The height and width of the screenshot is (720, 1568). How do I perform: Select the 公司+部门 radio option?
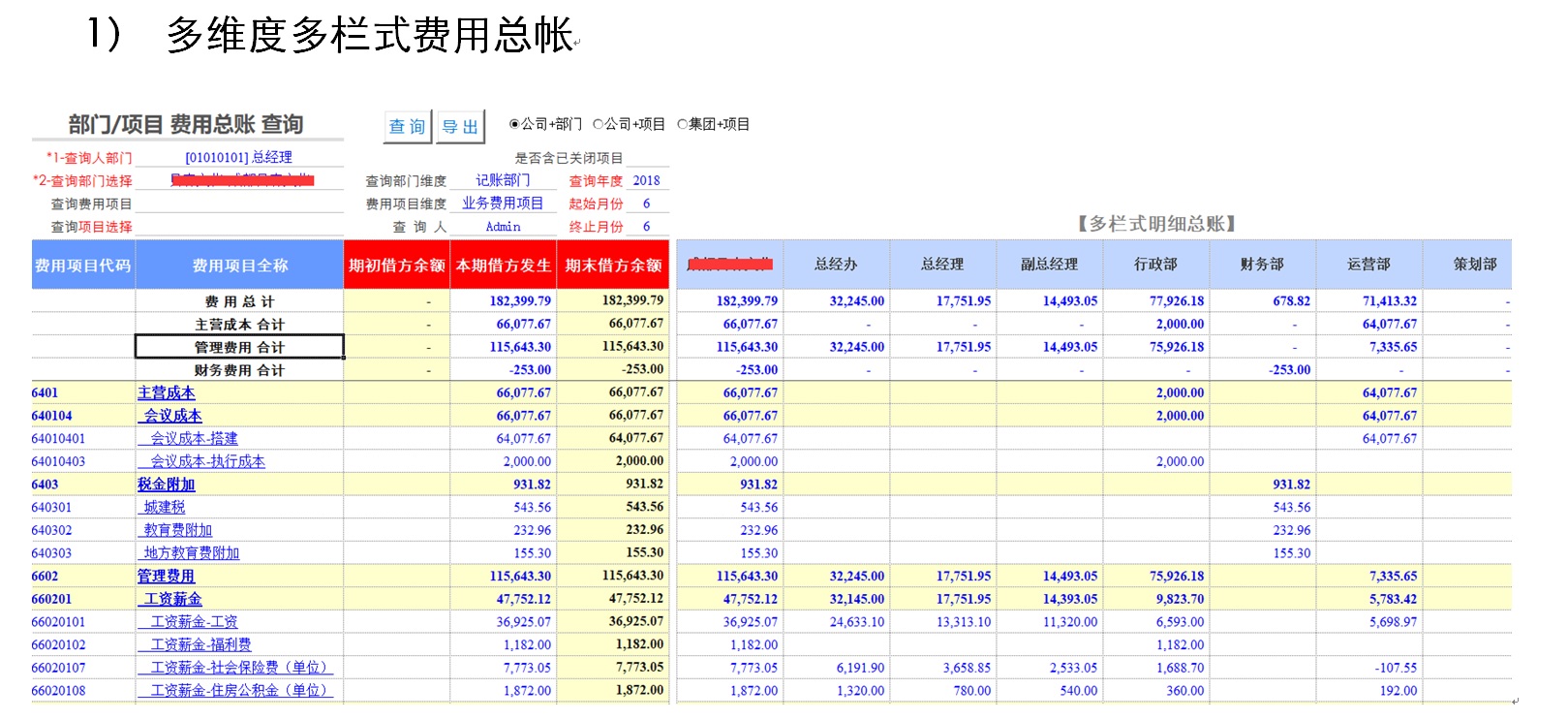coord(514,124)
